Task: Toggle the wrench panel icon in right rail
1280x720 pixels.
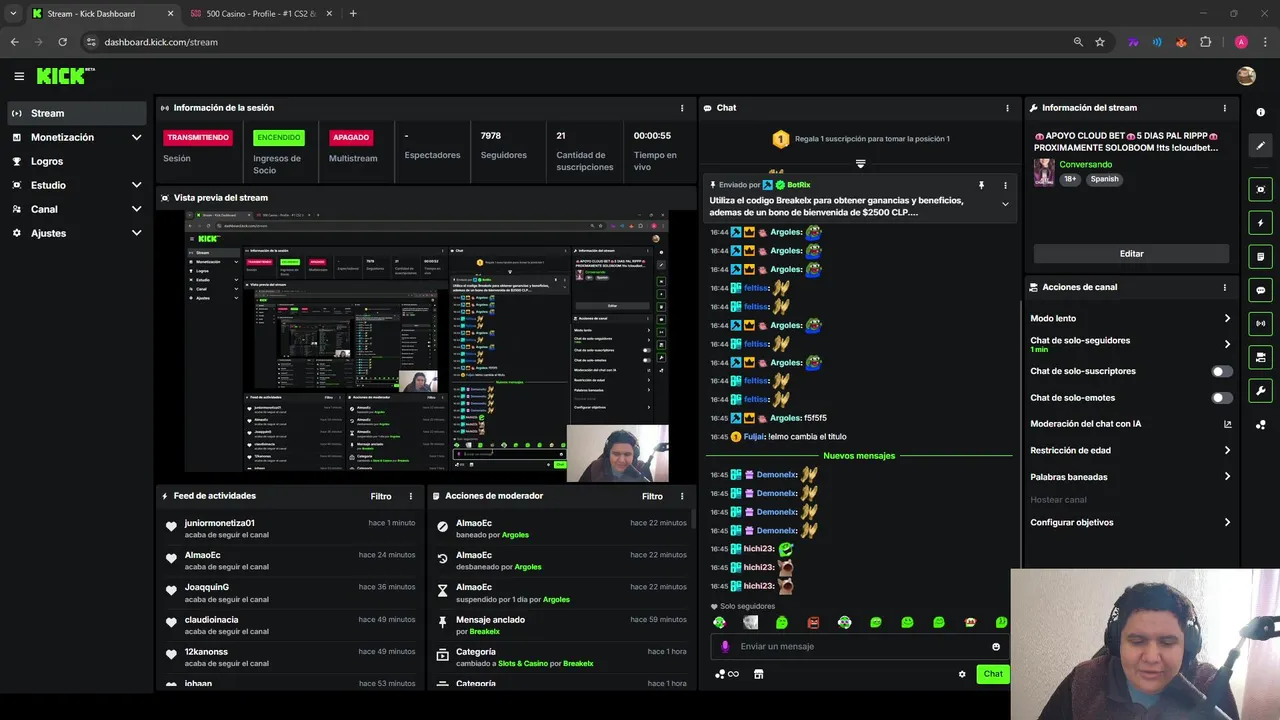Action: click(x=1260, y=391)
